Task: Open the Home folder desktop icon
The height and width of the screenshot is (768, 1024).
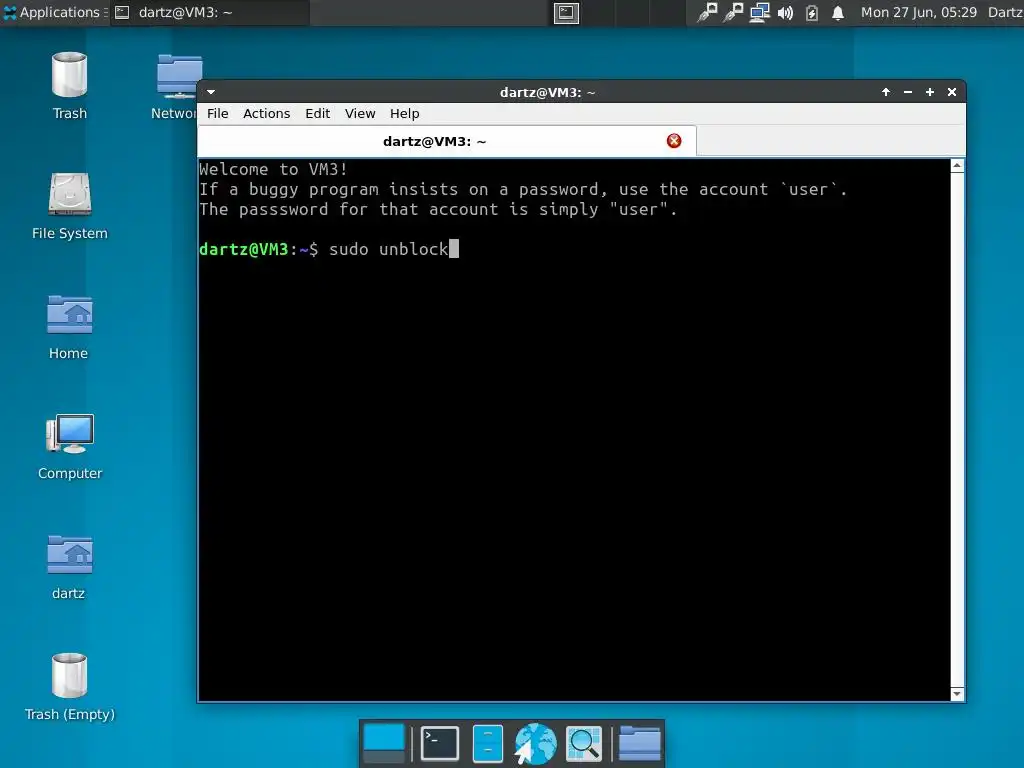Action: 69,327
